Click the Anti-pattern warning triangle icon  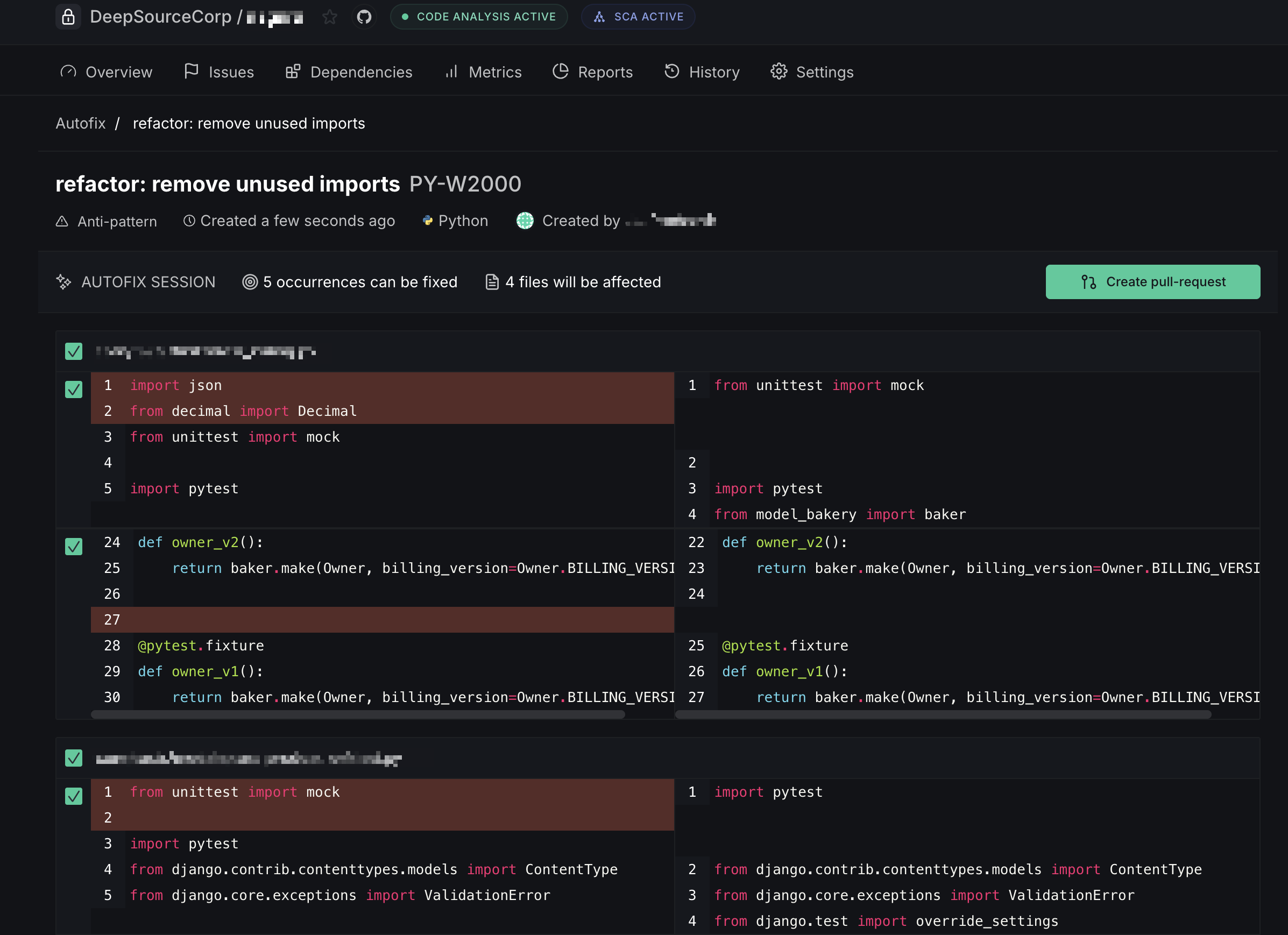click(62, 222)
